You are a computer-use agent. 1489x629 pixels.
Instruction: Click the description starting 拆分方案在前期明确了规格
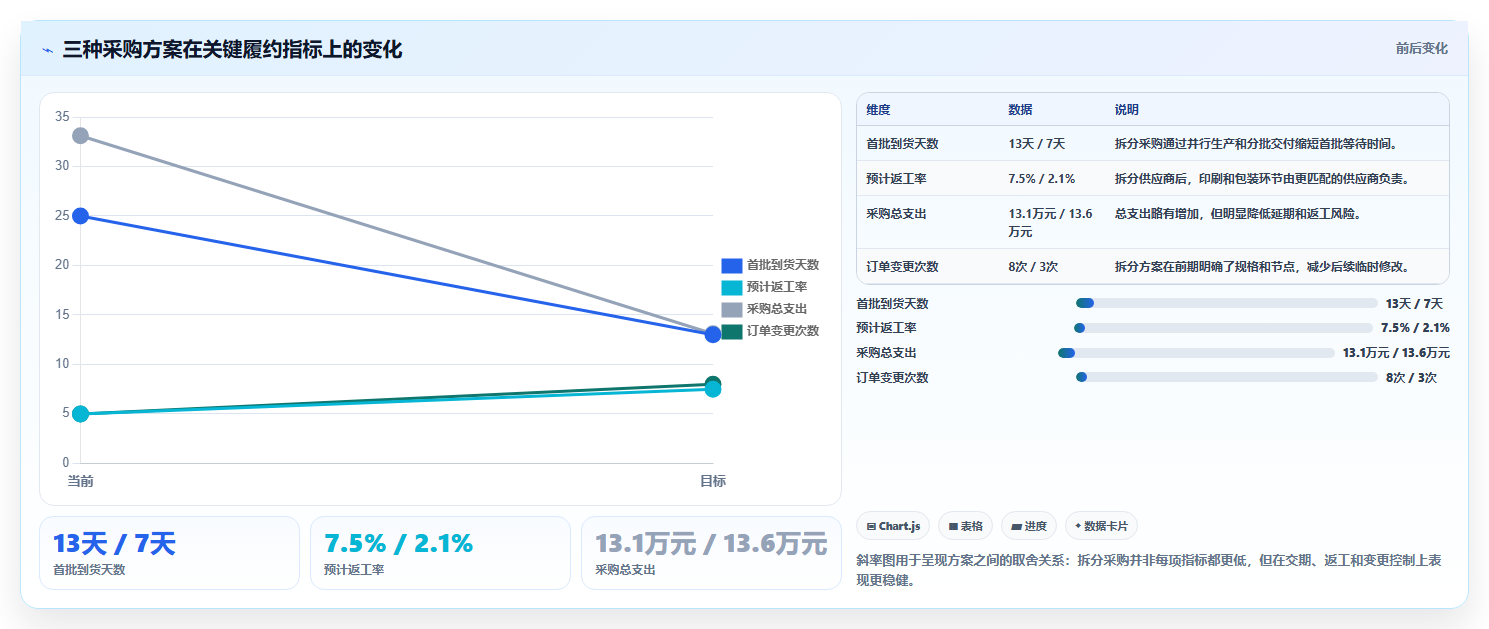(1261, 267)
